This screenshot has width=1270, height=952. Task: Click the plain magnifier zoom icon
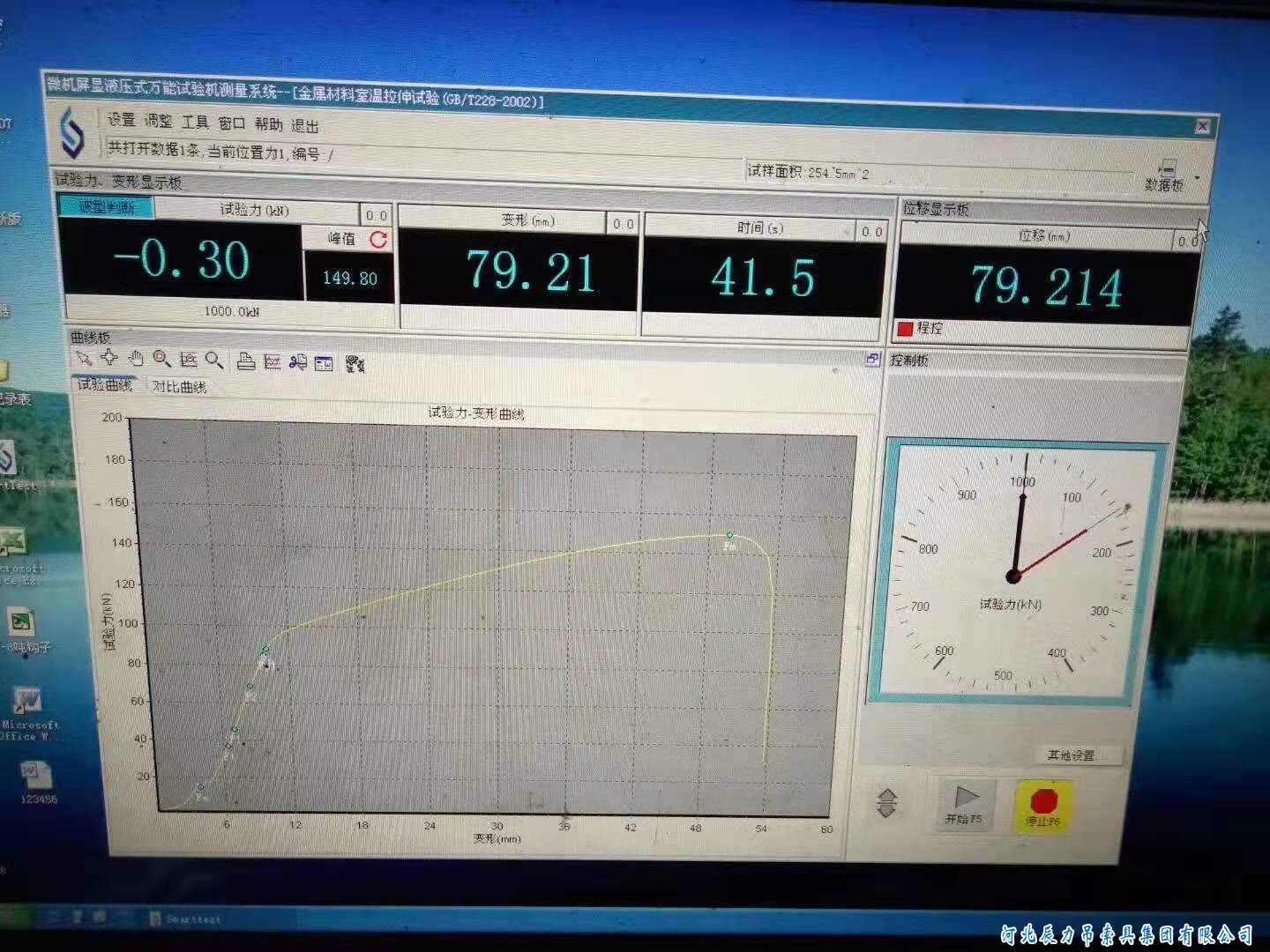(x=213, y=360)
